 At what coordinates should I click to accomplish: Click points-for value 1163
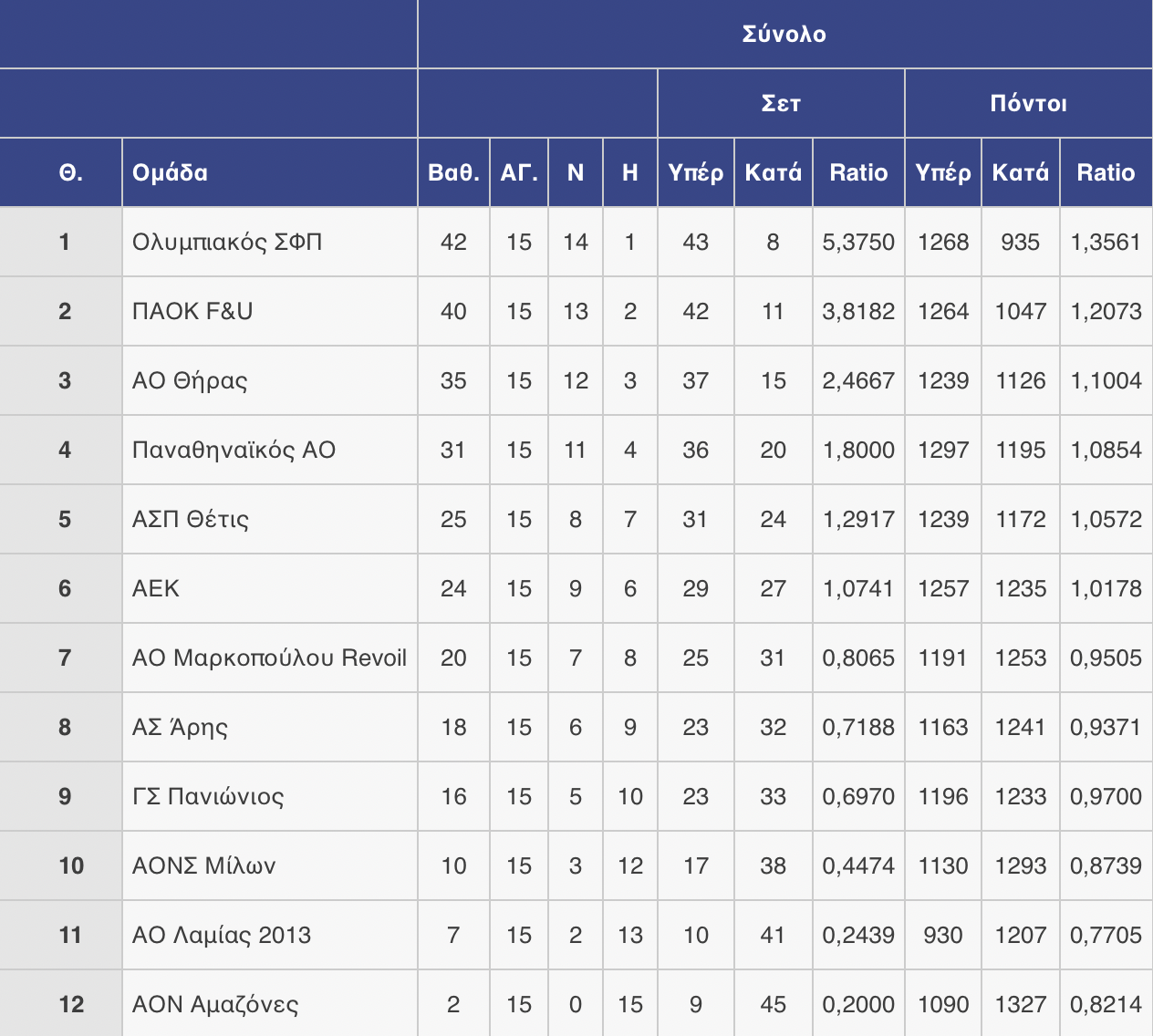tap(943, 727)
